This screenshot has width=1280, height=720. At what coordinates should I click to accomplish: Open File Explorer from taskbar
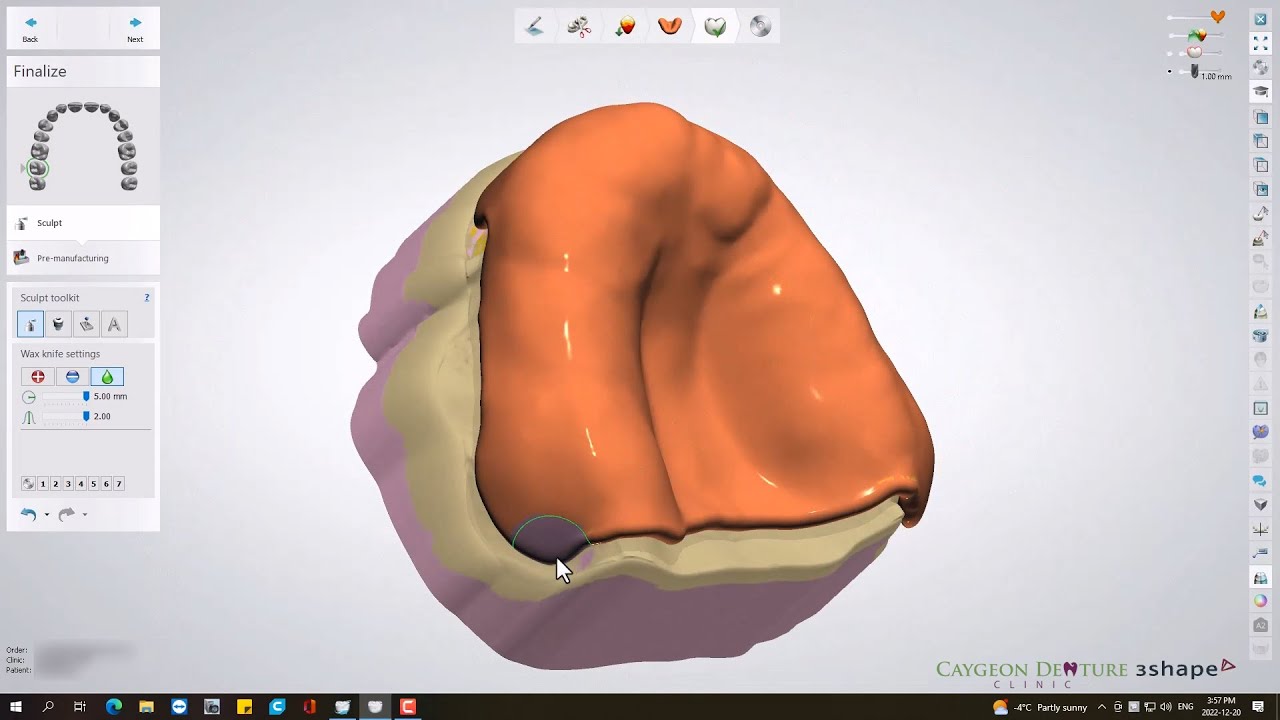(146, 707)
